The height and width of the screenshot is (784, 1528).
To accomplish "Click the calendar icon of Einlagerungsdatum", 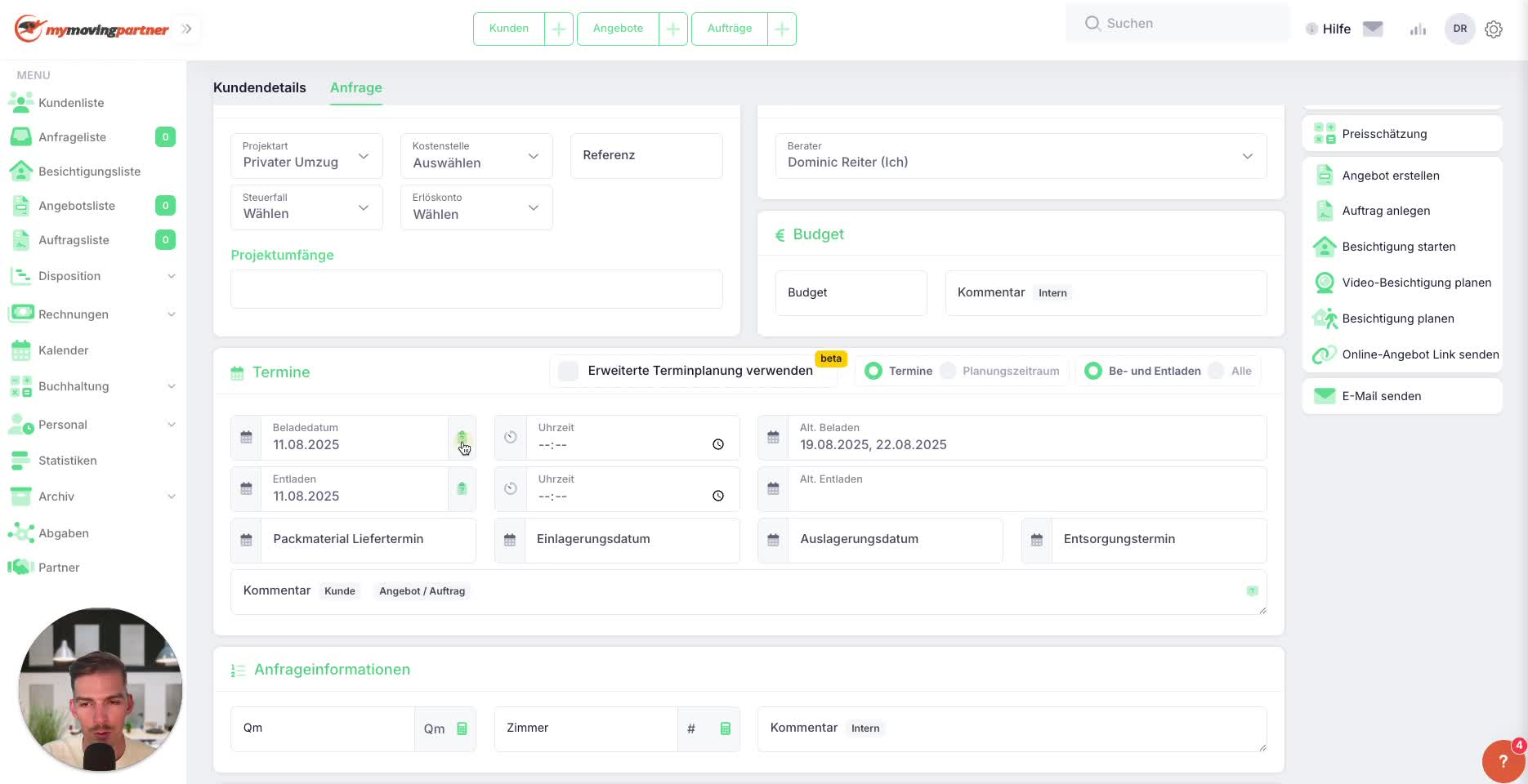I will [x=510, y=540].
